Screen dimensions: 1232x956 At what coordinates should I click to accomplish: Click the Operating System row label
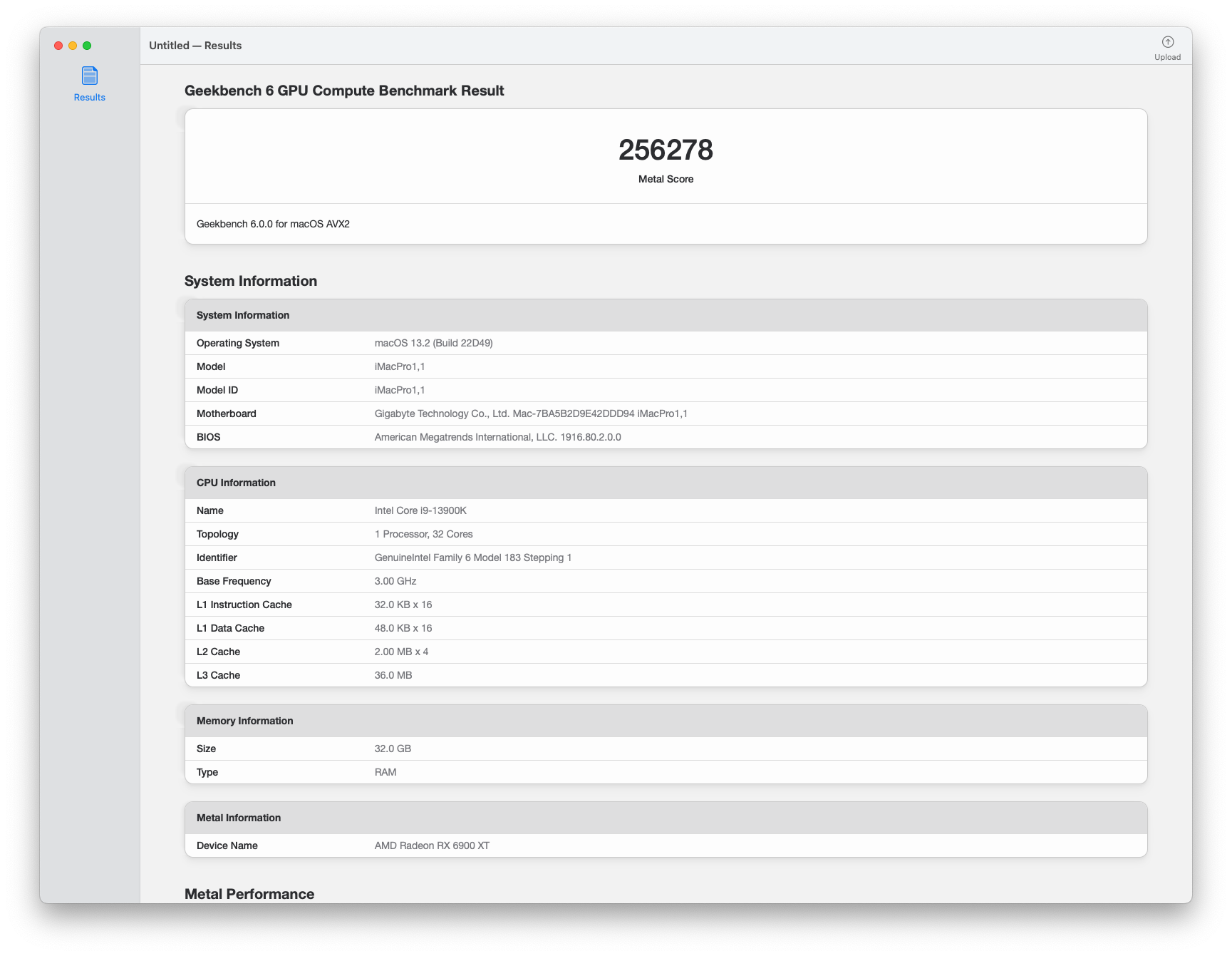click(238, 343)
